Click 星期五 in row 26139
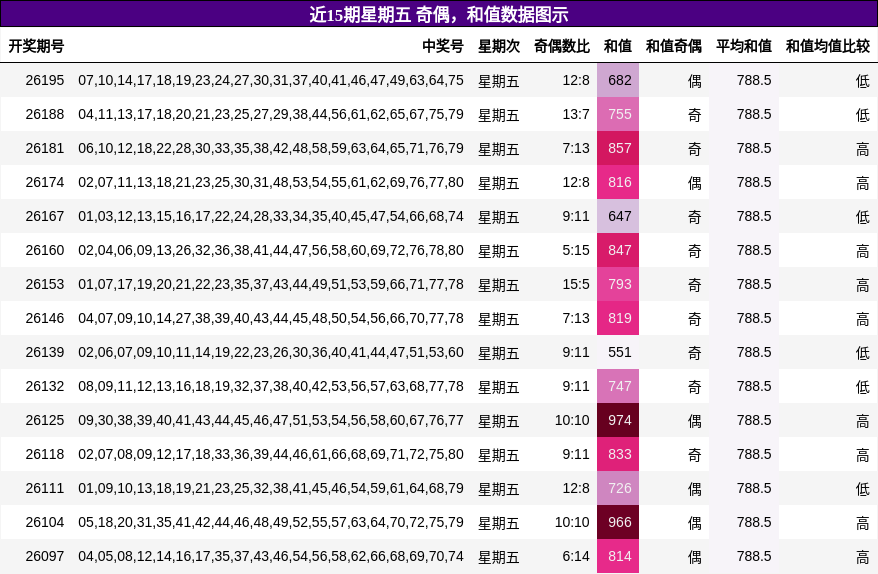Image resolution: width=878 pixels, height=574 pixels. (x=499, y=353)
